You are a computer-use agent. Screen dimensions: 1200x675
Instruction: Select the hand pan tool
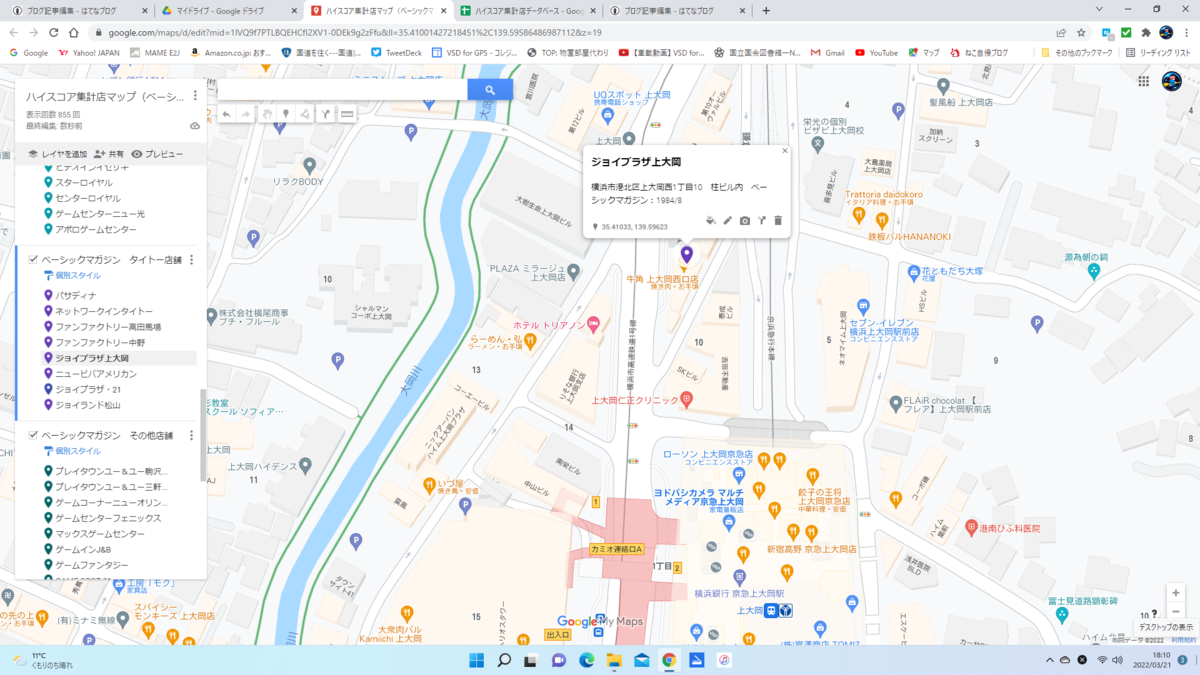click(267, 115)
